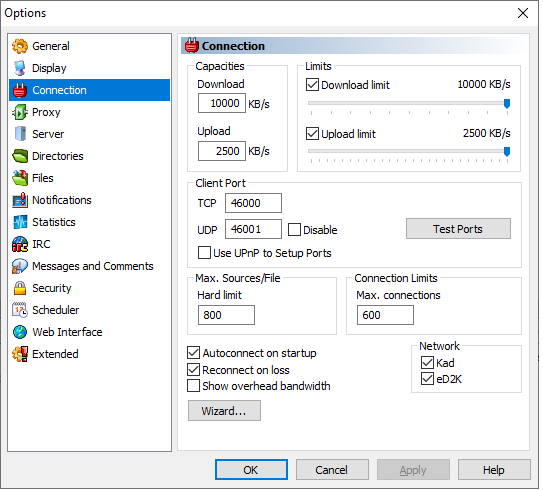Open Messages and Comments options page
The width and height of the screenshot is (543, 491).
[90, 266]
